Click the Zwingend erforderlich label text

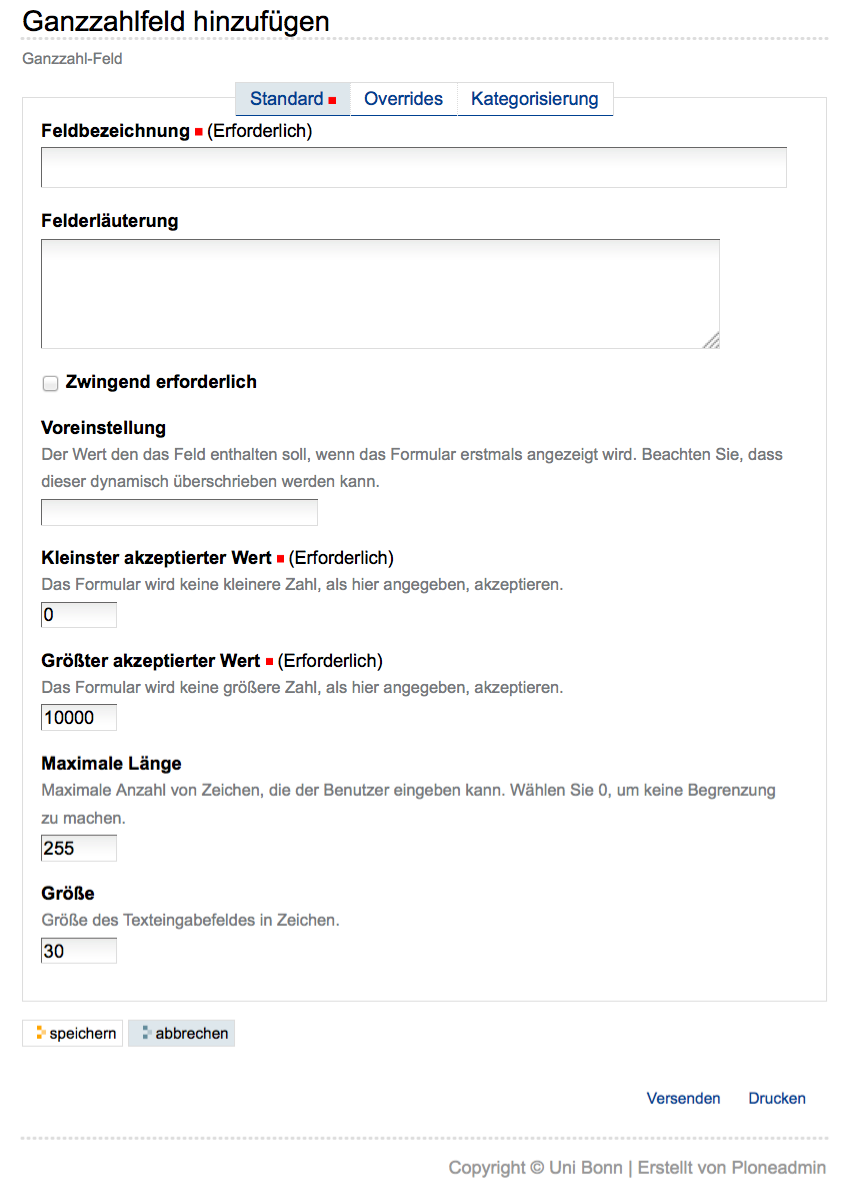161,382
